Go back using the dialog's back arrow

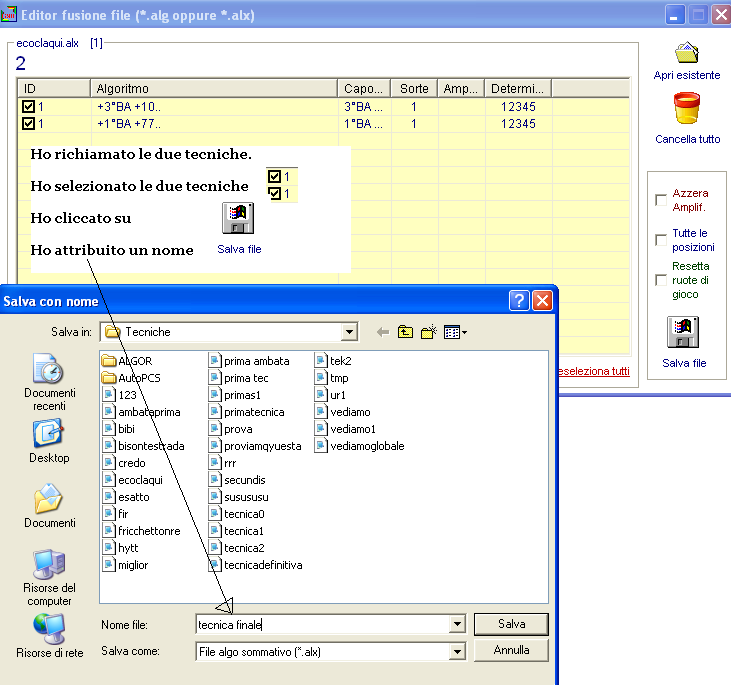(x=382, y=332)
